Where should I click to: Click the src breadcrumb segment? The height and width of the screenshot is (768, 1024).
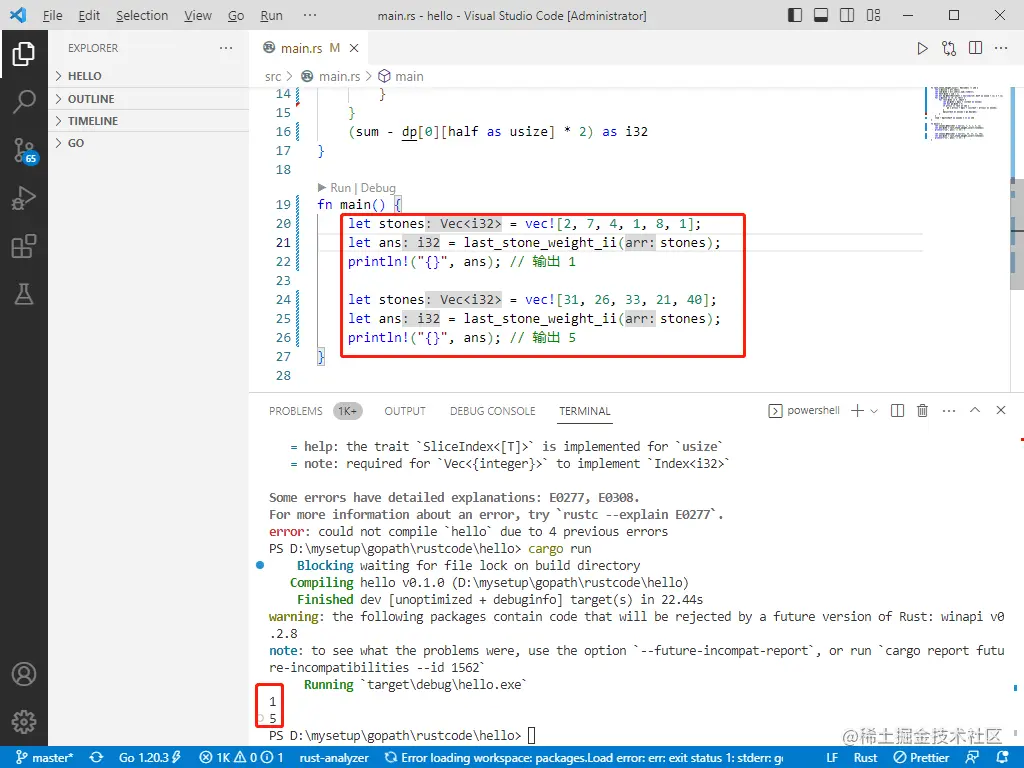[273, 76]
